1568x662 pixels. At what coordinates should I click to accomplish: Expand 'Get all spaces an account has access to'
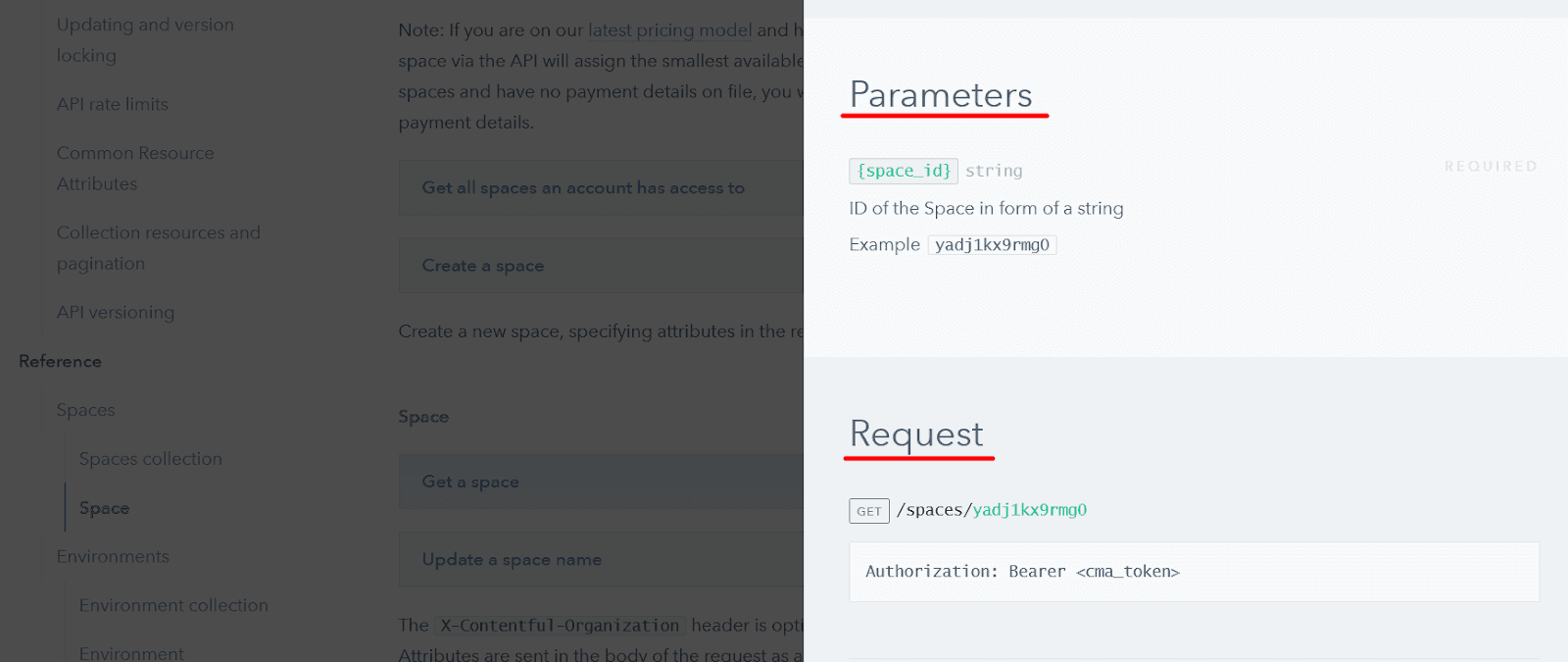point(583,187)
